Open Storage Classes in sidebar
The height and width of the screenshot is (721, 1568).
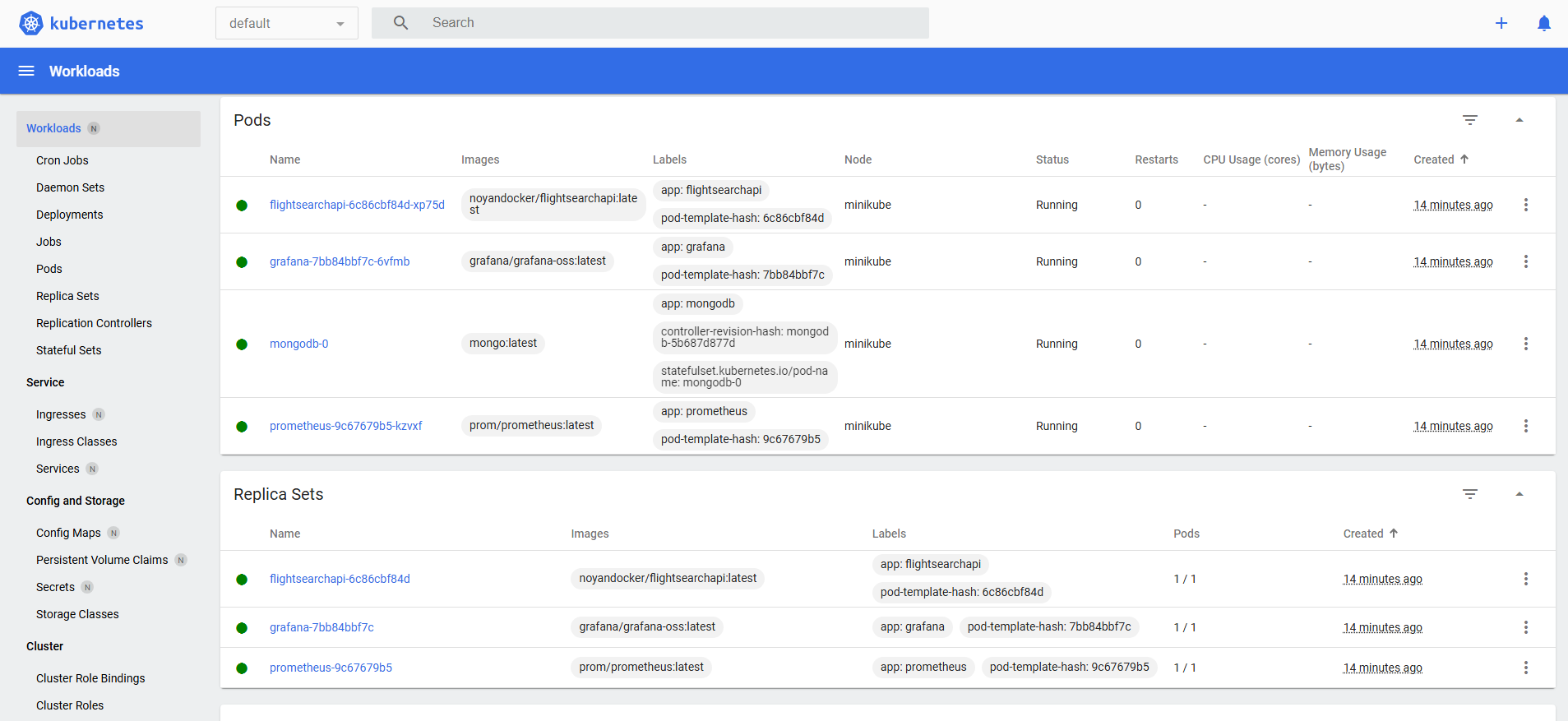[x=77, y=614]
